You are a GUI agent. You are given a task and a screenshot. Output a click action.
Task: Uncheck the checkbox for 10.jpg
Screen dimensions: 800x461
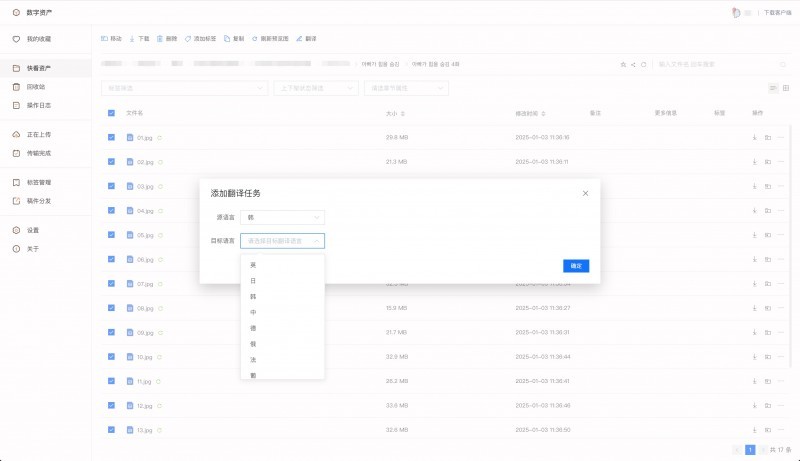[111, 357]
